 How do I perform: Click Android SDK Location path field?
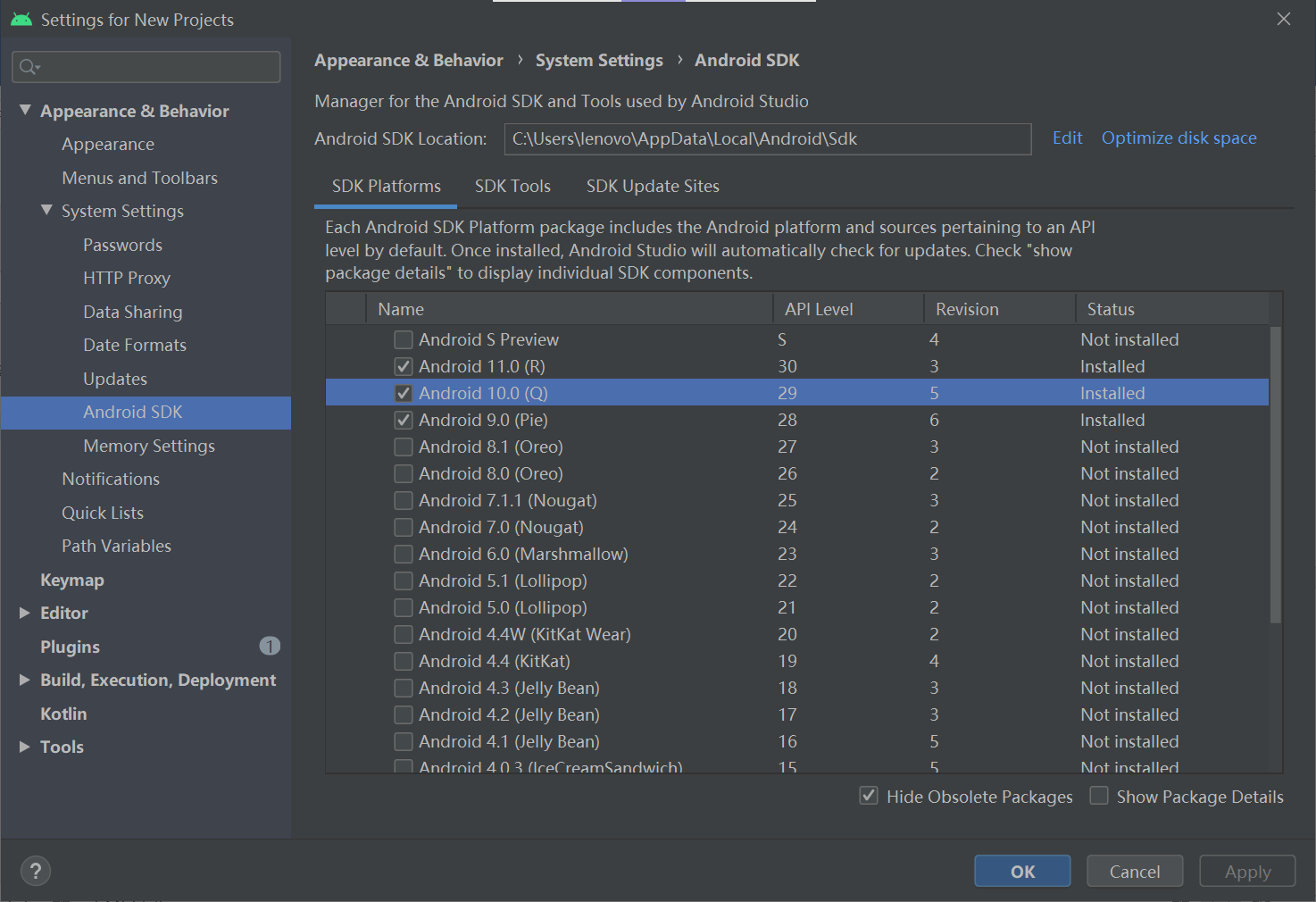click(x=768, y=138)
